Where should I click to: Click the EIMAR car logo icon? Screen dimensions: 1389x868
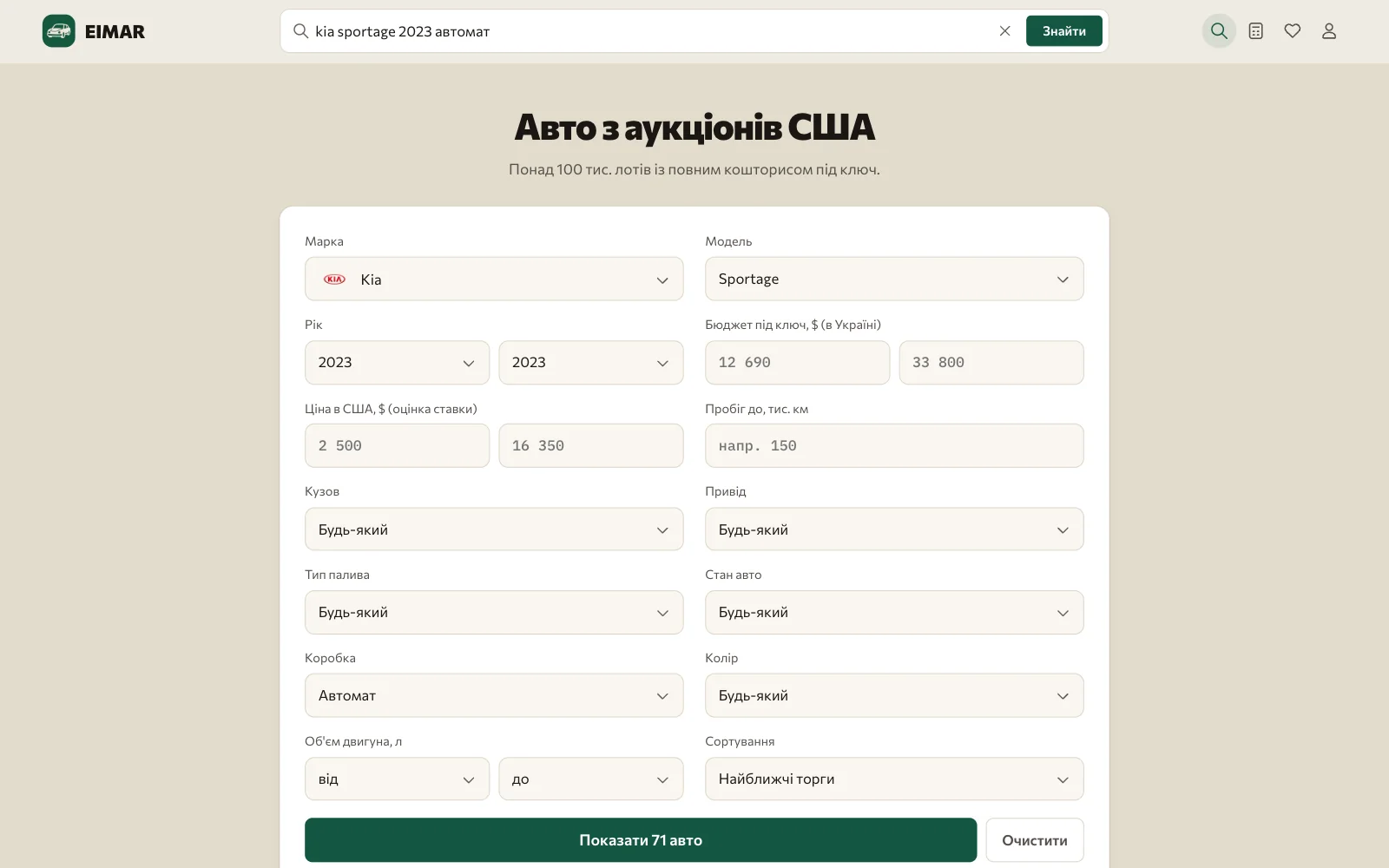click(x=59, y=31)
